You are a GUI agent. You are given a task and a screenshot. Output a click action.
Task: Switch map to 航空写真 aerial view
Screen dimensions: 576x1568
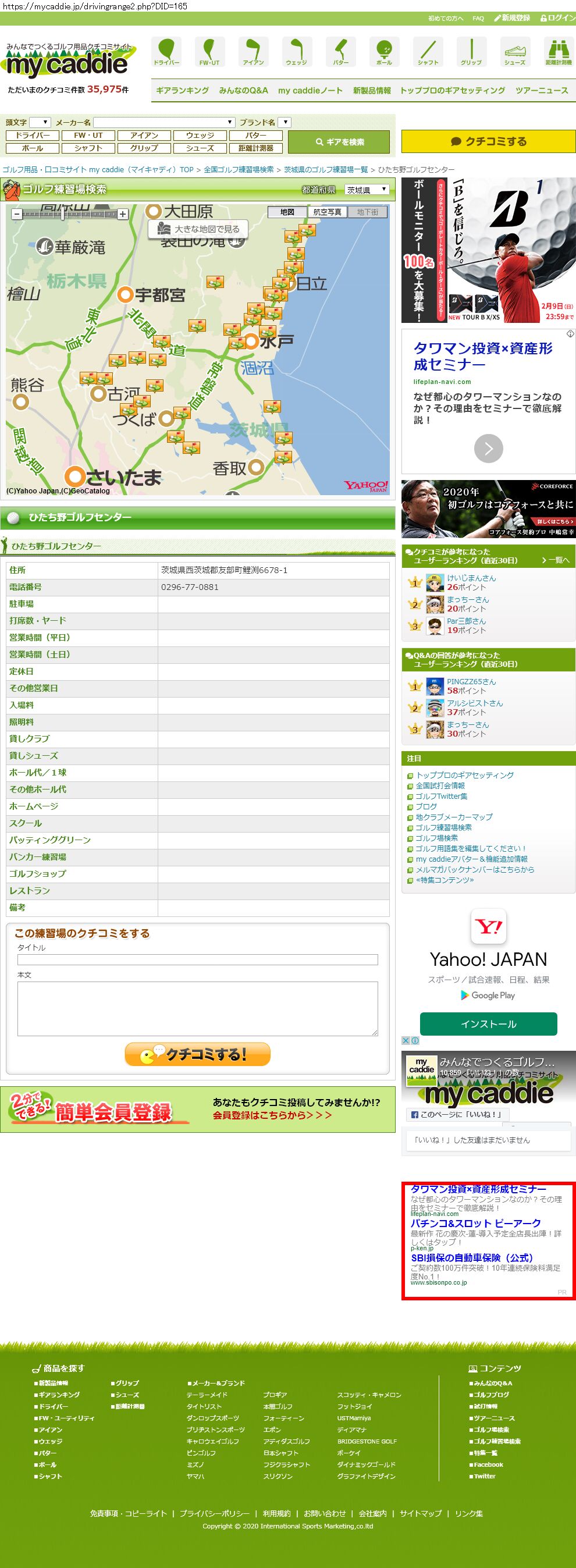(327, 212)
